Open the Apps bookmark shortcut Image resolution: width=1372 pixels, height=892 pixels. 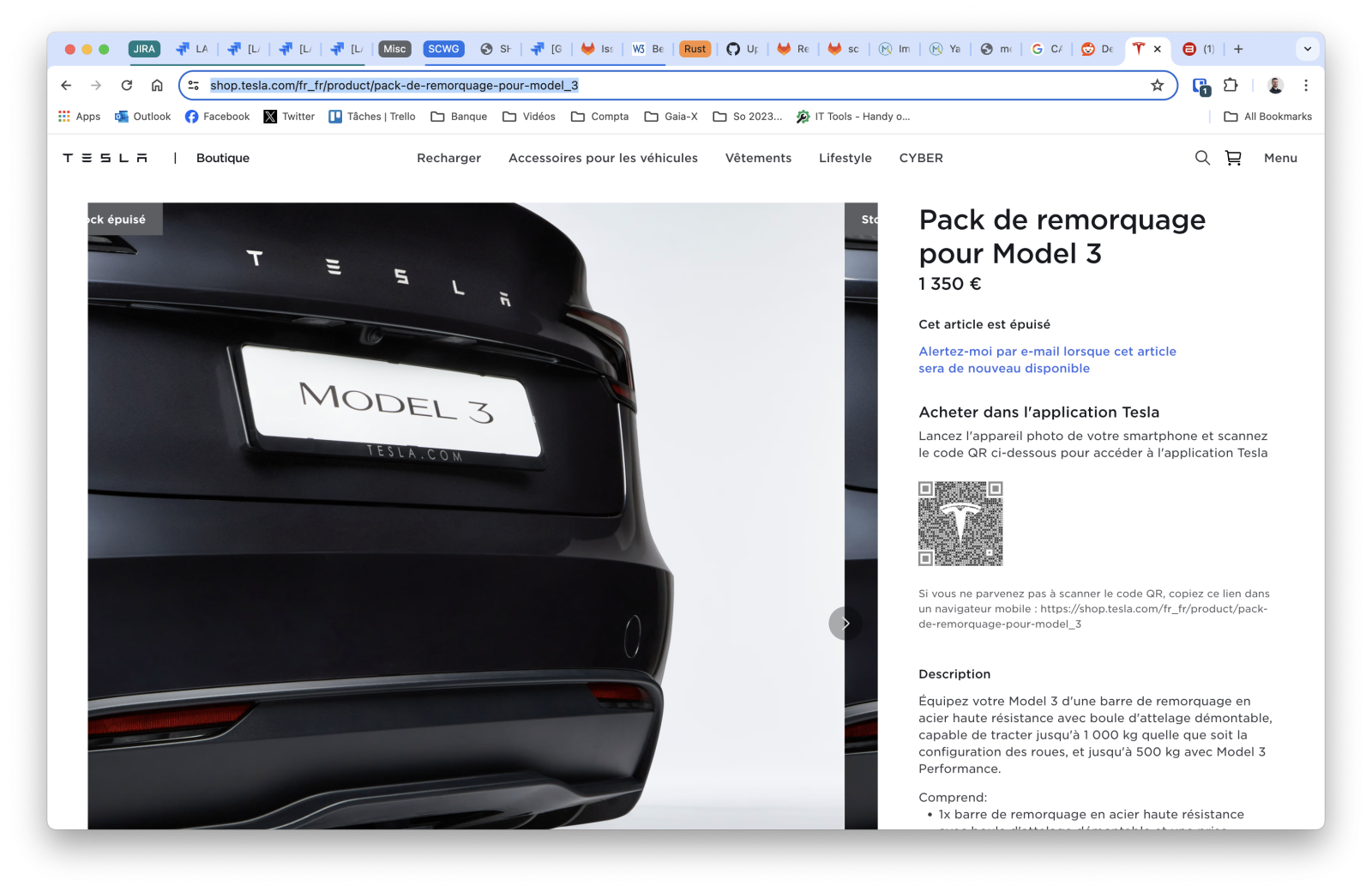[x=79, y=117]
